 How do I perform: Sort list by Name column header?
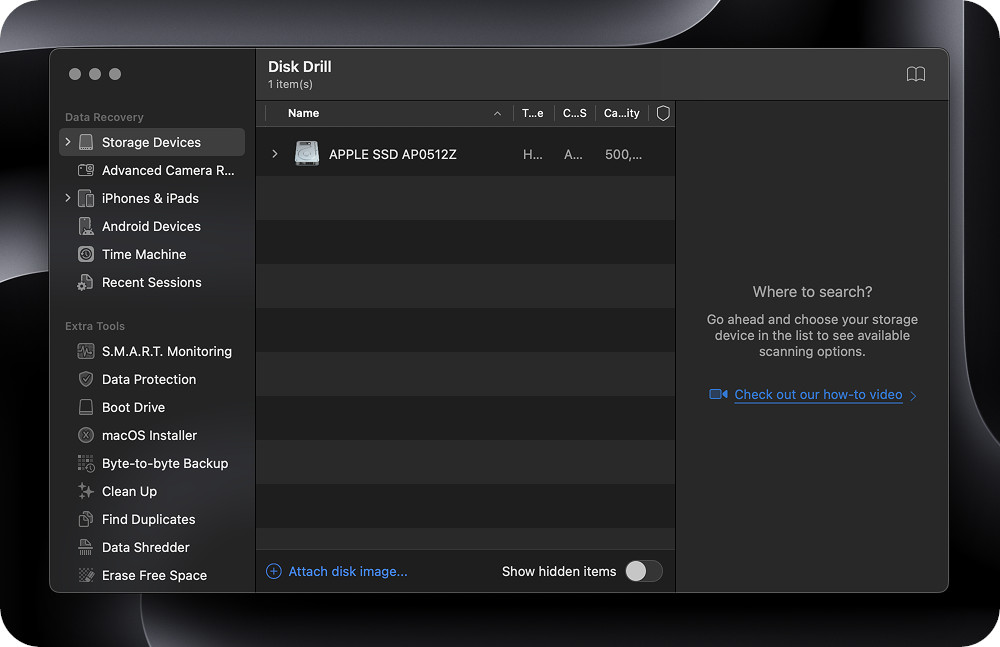click(304, 114)
